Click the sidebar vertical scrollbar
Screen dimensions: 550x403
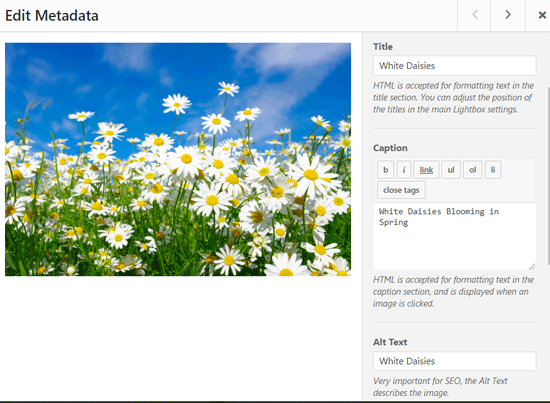coord(548,175)
